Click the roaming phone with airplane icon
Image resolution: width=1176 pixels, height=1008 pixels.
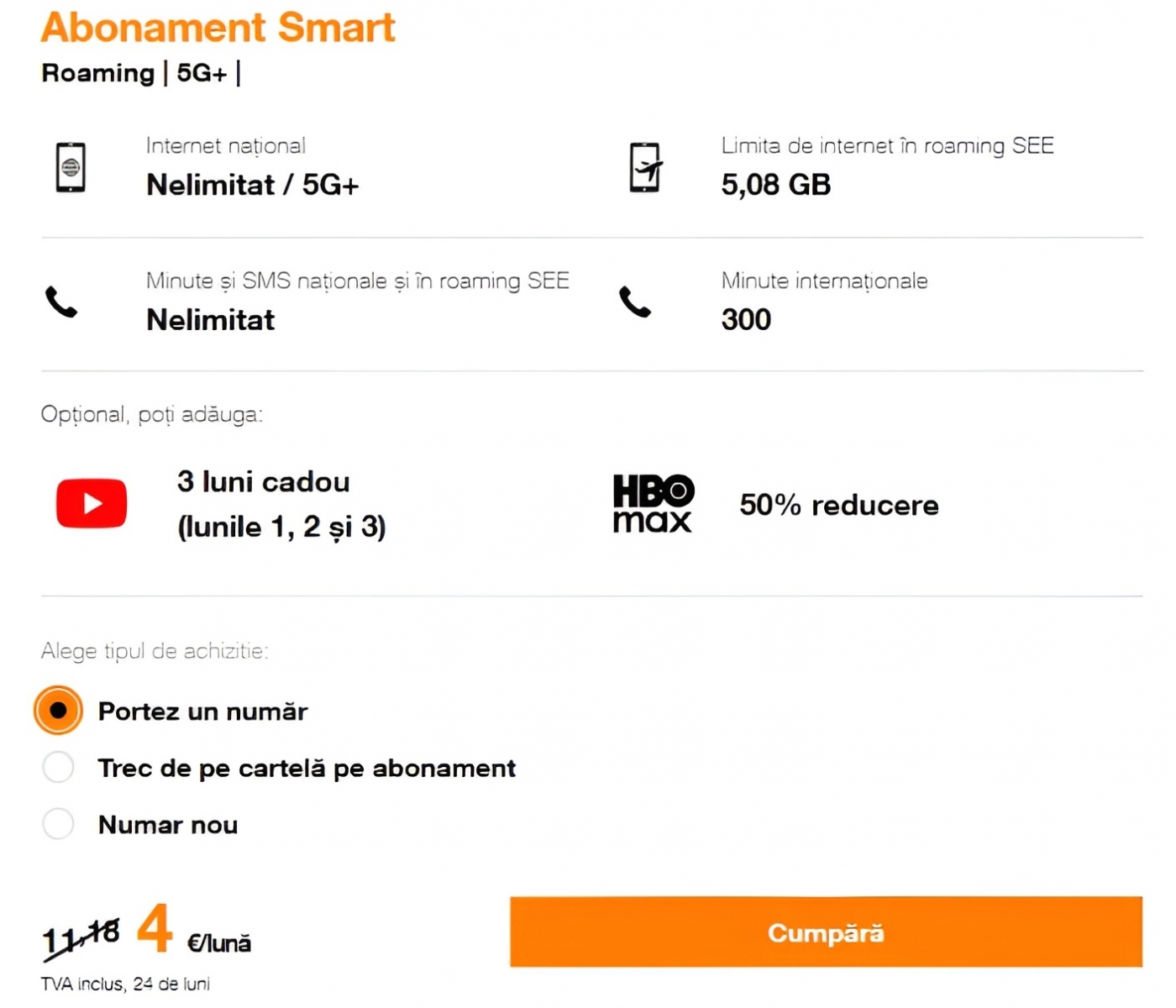(645, 167)
